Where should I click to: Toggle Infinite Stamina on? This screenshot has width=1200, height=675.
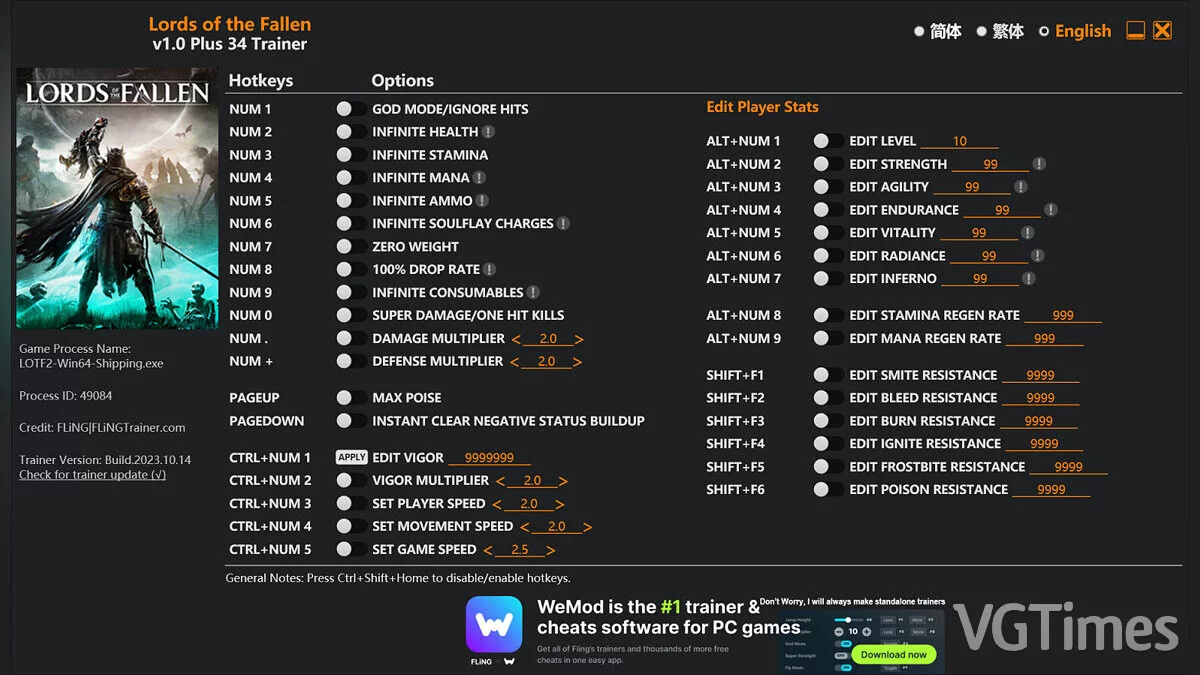(x=351, y=155)
